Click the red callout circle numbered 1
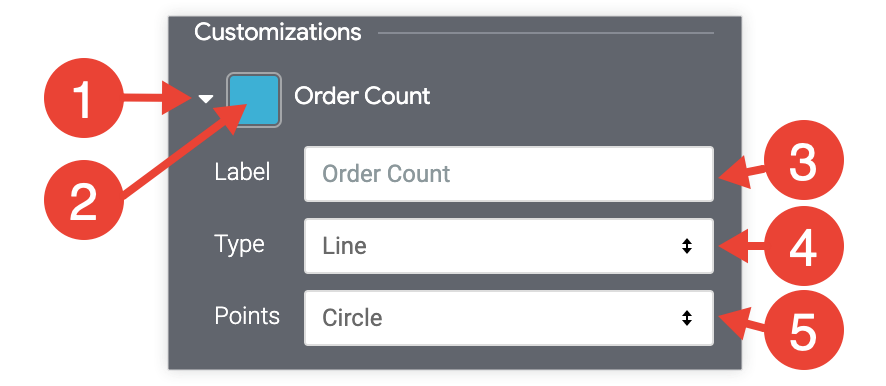886x386 pixels. (84, 98)
